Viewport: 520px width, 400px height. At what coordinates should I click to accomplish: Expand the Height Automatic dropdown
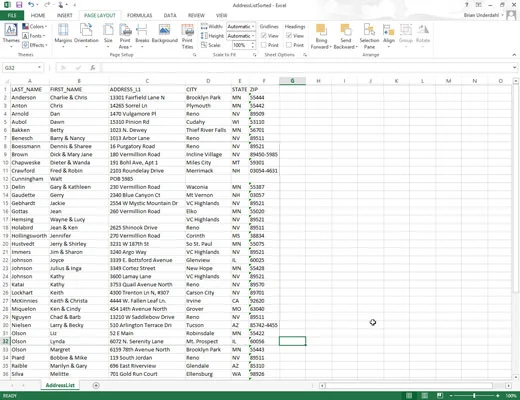241,36
